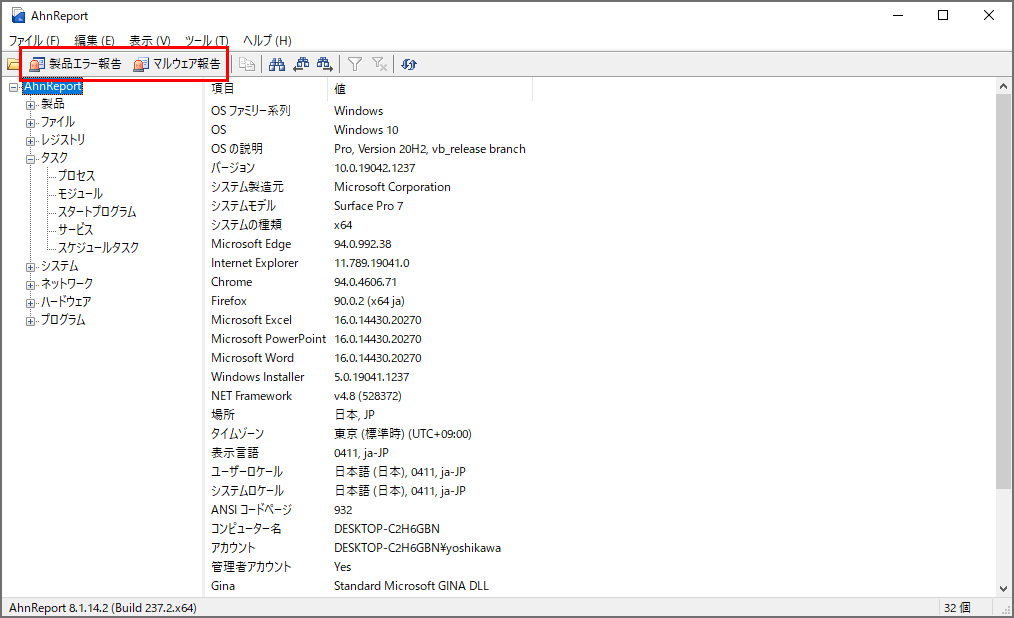Click the 32 個 status bar count
Image resolution: width=1014 pixels, height=618 pixels.
[x=957, y=608]
